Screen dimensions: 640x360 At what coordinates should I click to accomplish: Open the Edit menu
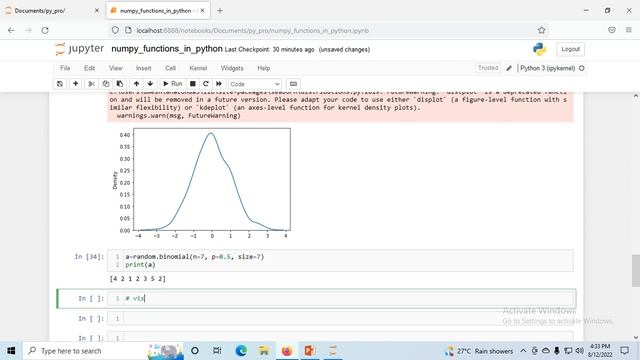[89, 68]
